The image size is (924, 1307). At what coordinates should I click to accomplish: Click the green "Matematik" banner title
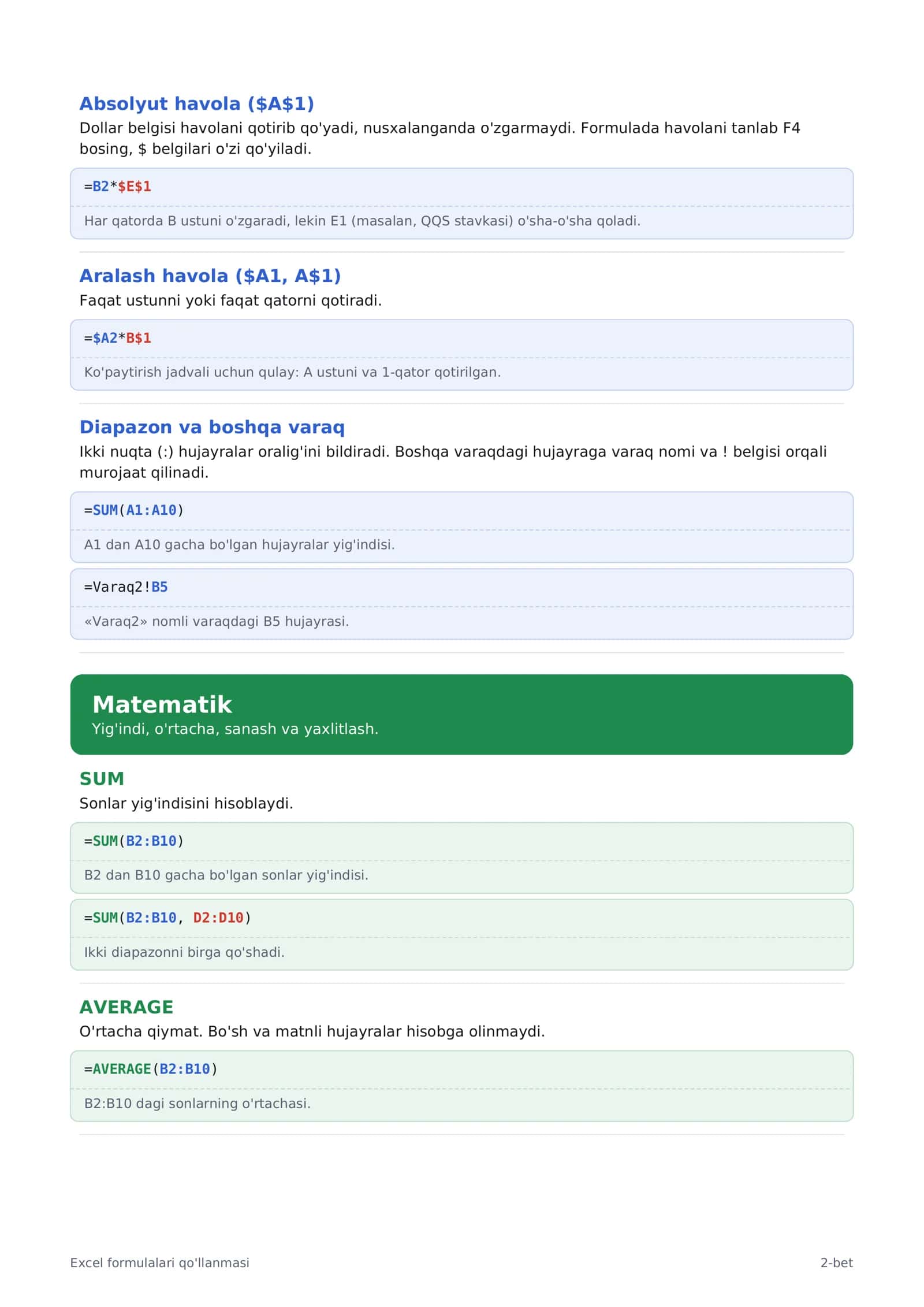click(162, 704)
